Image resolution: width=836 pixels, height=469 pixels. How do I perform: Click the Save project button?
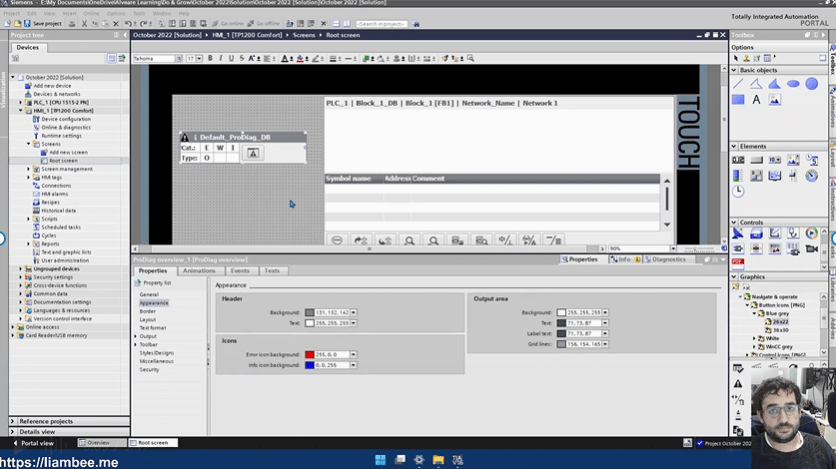40,23
